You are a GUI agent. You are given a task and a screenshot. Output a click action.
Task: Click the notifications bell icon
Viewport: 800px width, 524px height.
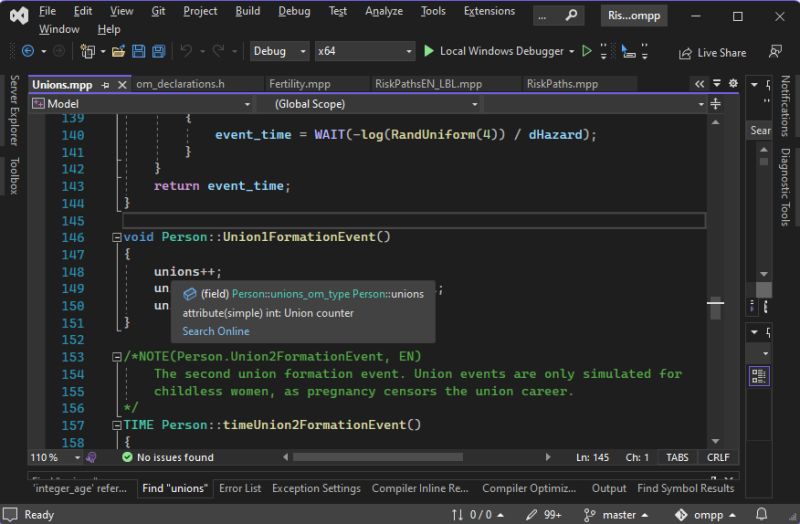coord(761,514)
